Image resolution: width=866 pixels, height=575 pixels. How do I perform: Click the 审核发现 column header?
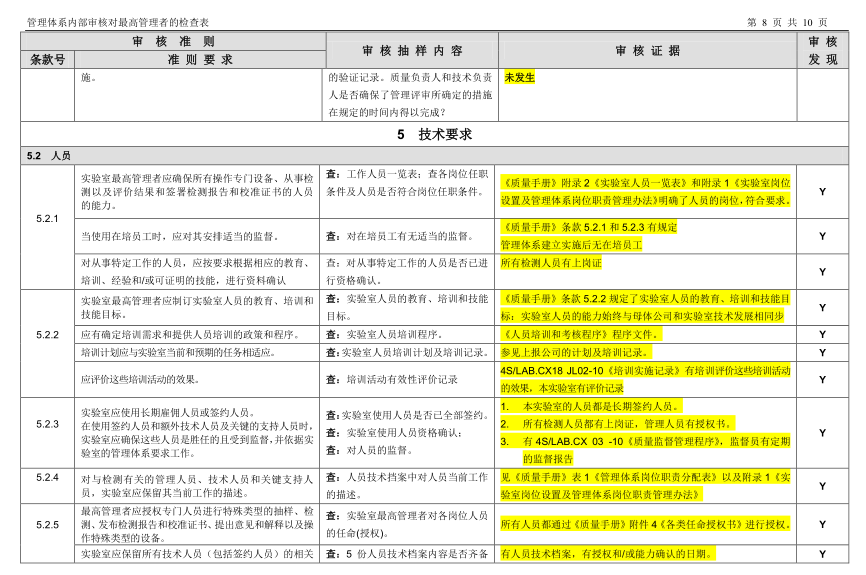823,50
